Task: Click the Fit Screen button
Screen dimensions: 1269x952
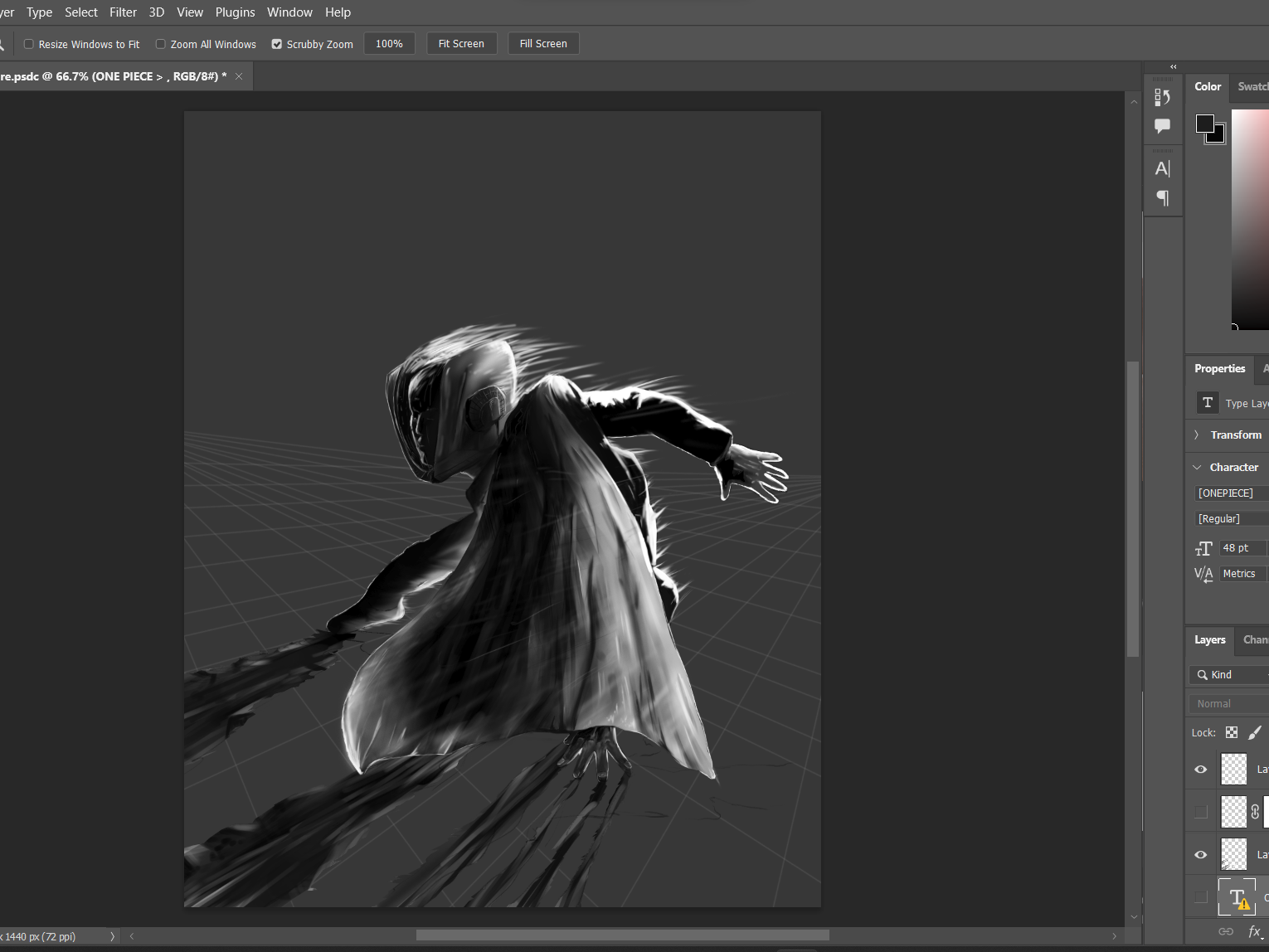Action: coord(461,44)
